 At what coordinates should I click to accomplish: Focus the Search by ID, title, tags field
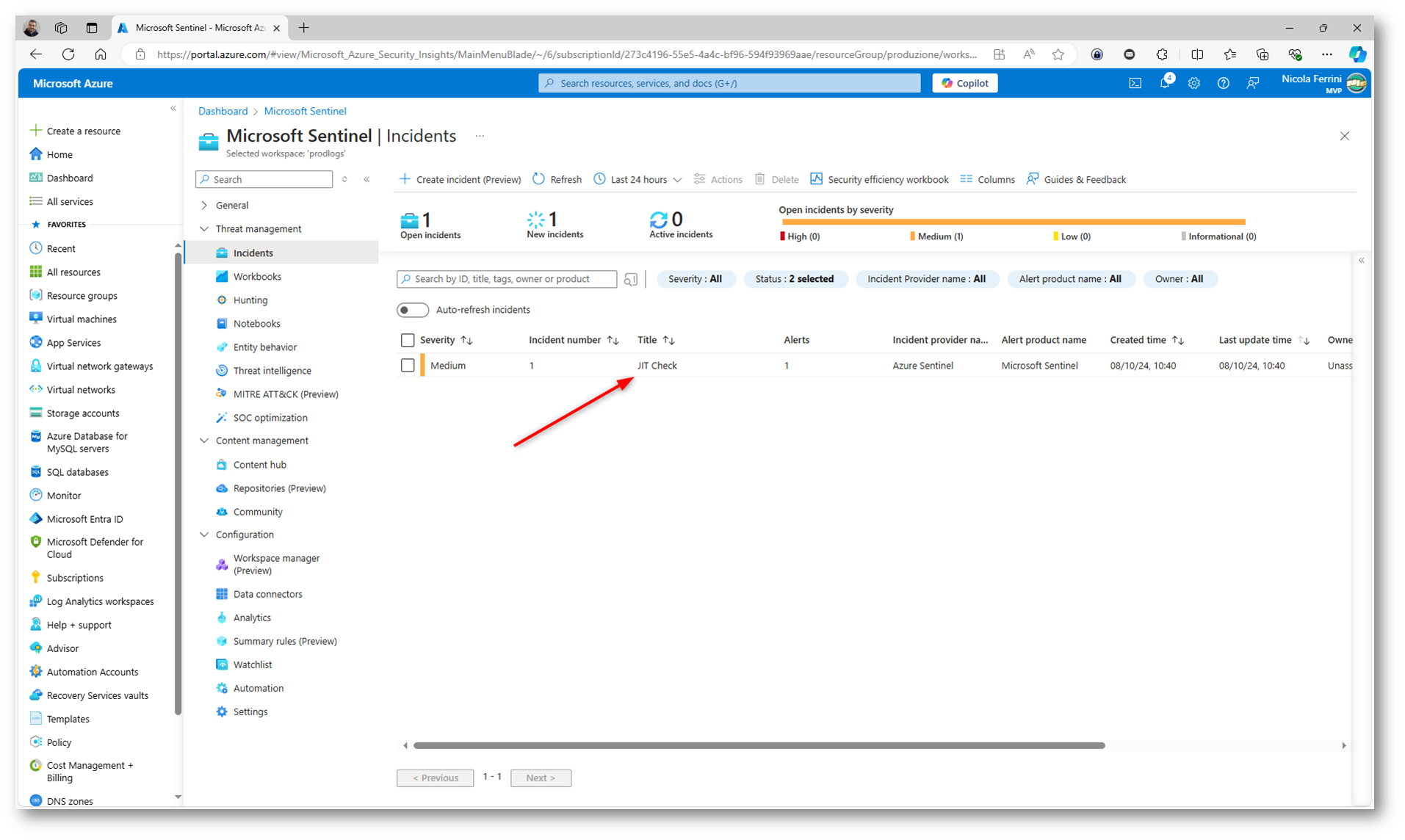pyautogui.click(x=507, y=279)
